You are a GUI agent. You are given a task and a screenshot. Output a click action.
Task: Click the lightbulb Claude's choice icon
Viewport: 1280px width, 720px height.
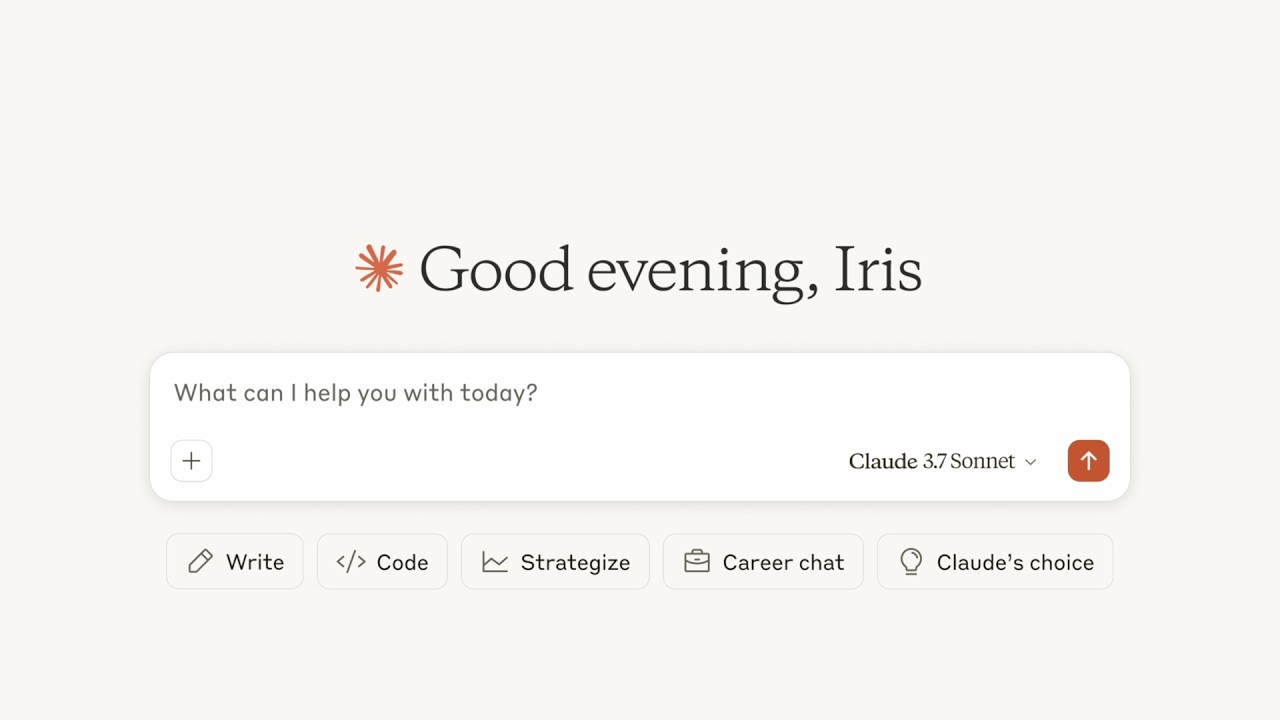coord(911,561)
